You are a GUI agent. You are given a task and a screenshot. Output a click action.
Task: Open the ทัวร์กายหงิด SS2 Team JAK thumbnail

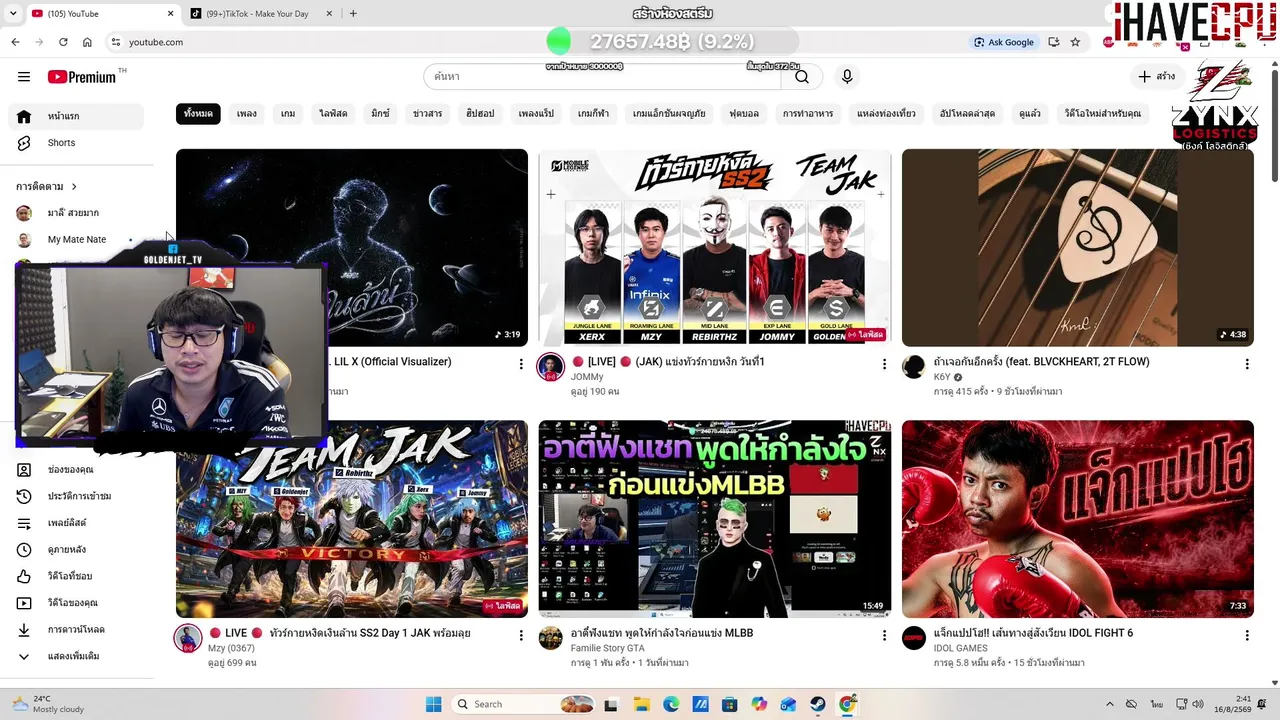(715, 247)
